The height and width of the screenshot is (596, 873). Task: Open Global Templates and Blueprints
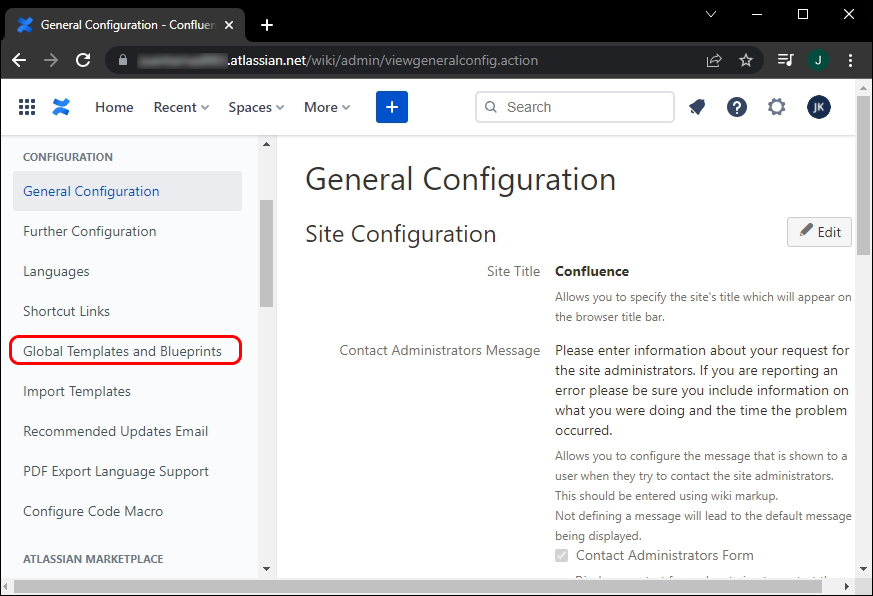point(122,351)
